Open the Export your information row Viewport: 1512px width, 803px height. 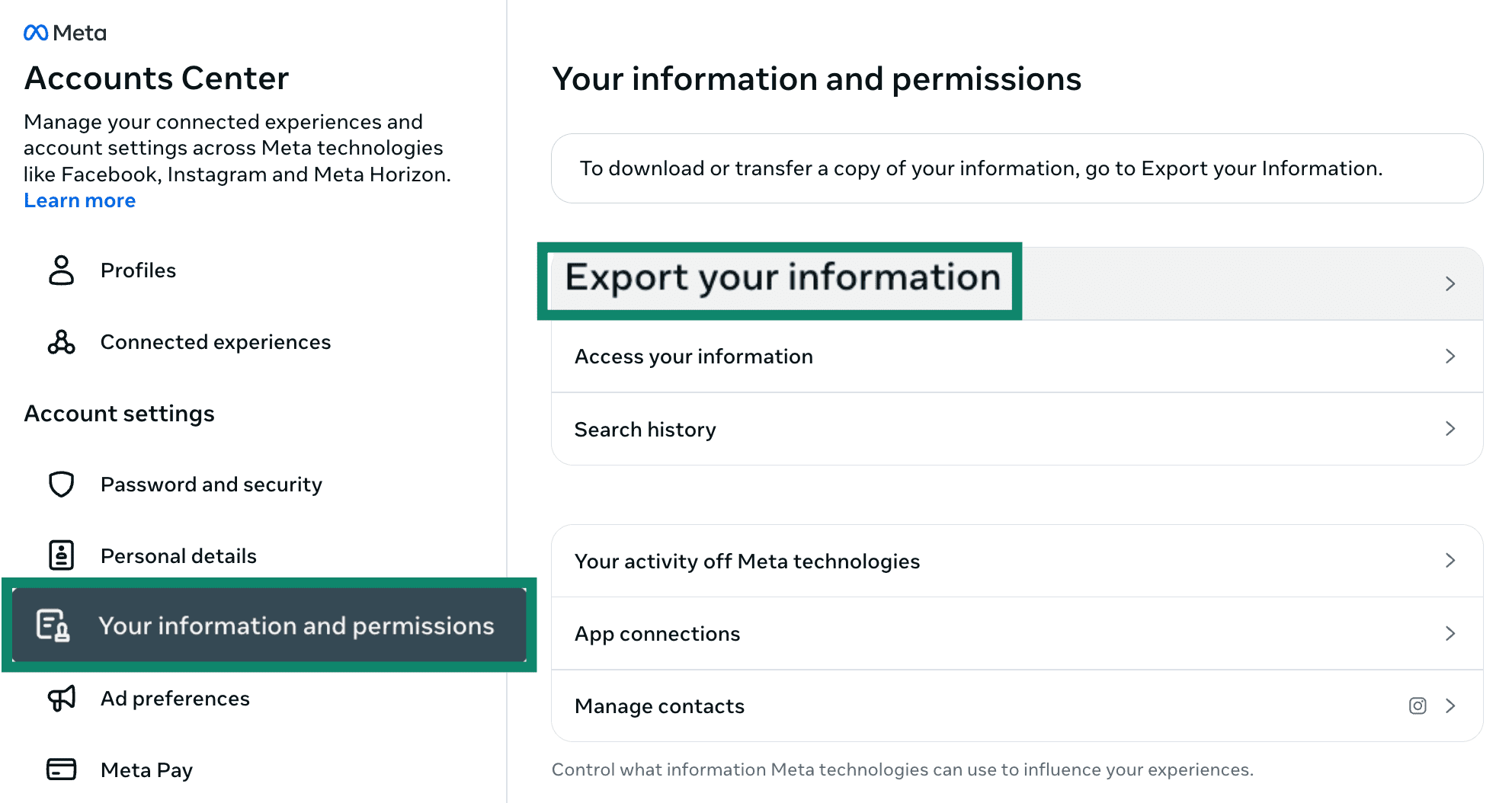(x=1017, y=283)
